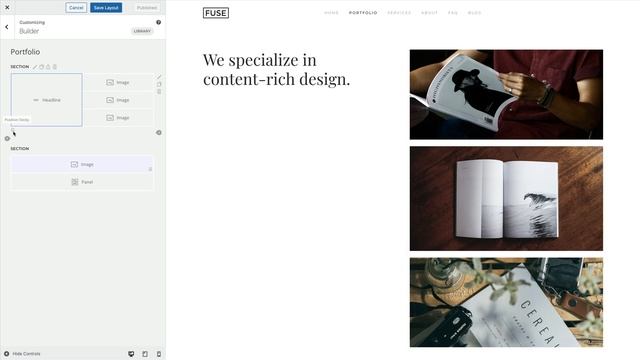Close the Customizer with the X icon
640x360 pixels.
click(x=7, y=7)
